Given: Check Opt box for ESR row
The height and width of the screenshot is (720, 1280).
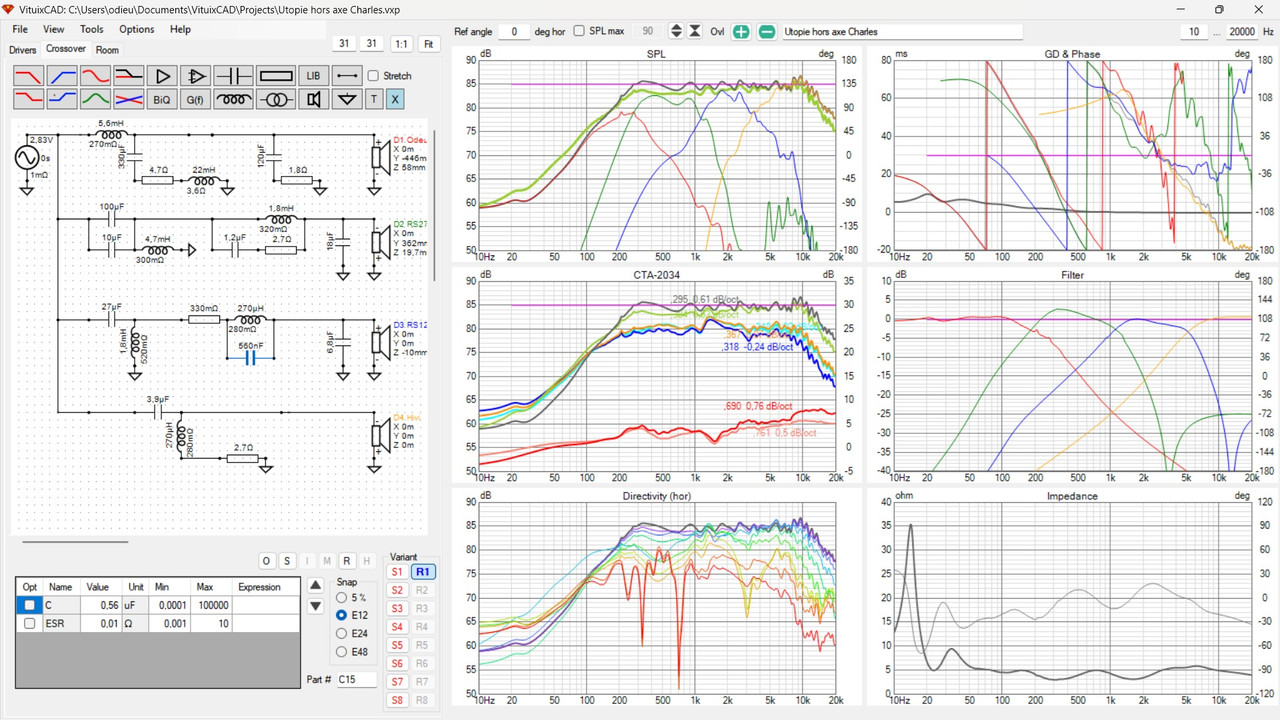Looking at the screenshot, I should pos(29,623).
